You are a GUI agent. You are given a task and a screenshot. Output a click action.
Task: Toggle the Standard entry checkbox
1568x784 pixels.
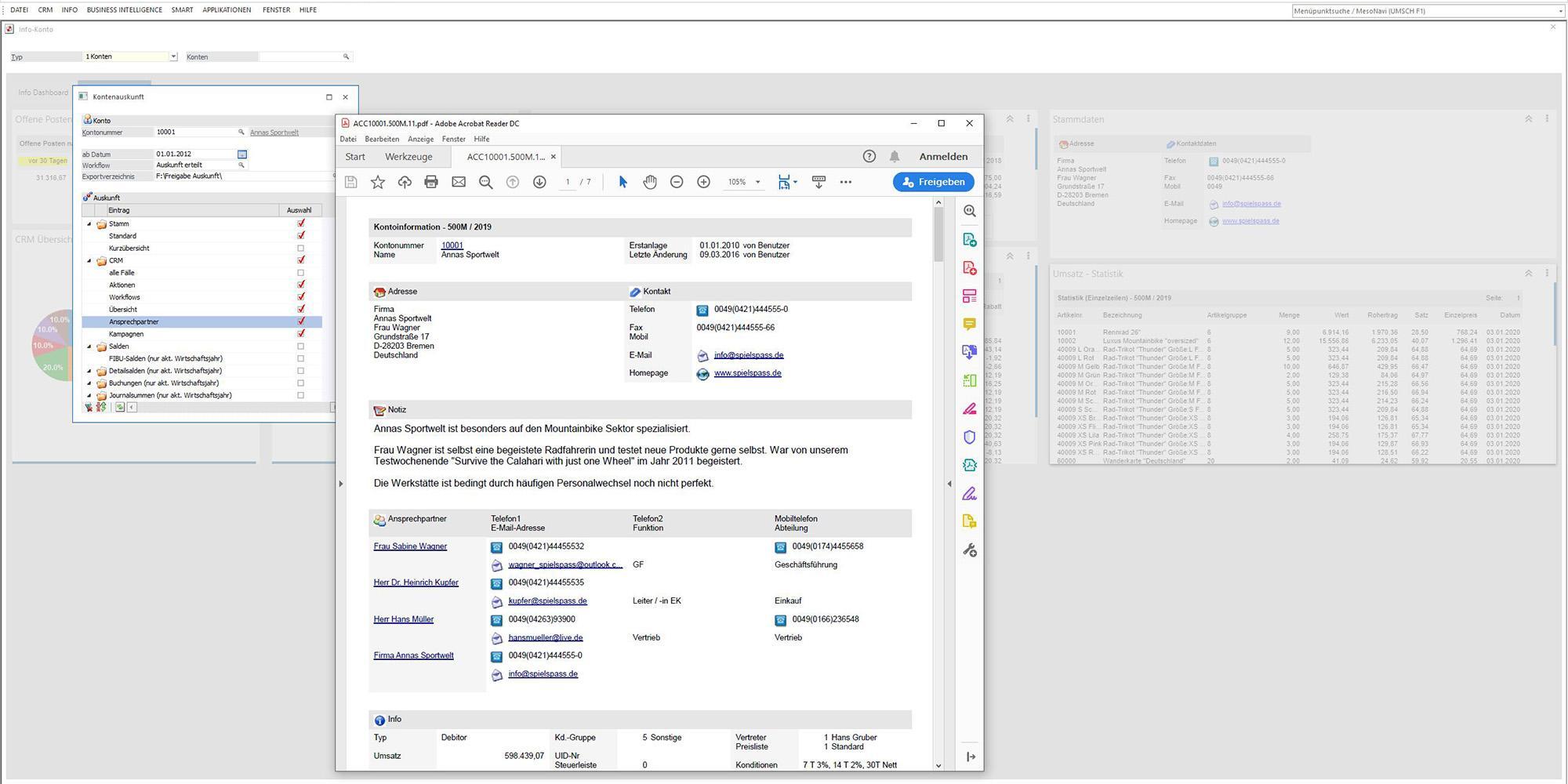[300, 235]
